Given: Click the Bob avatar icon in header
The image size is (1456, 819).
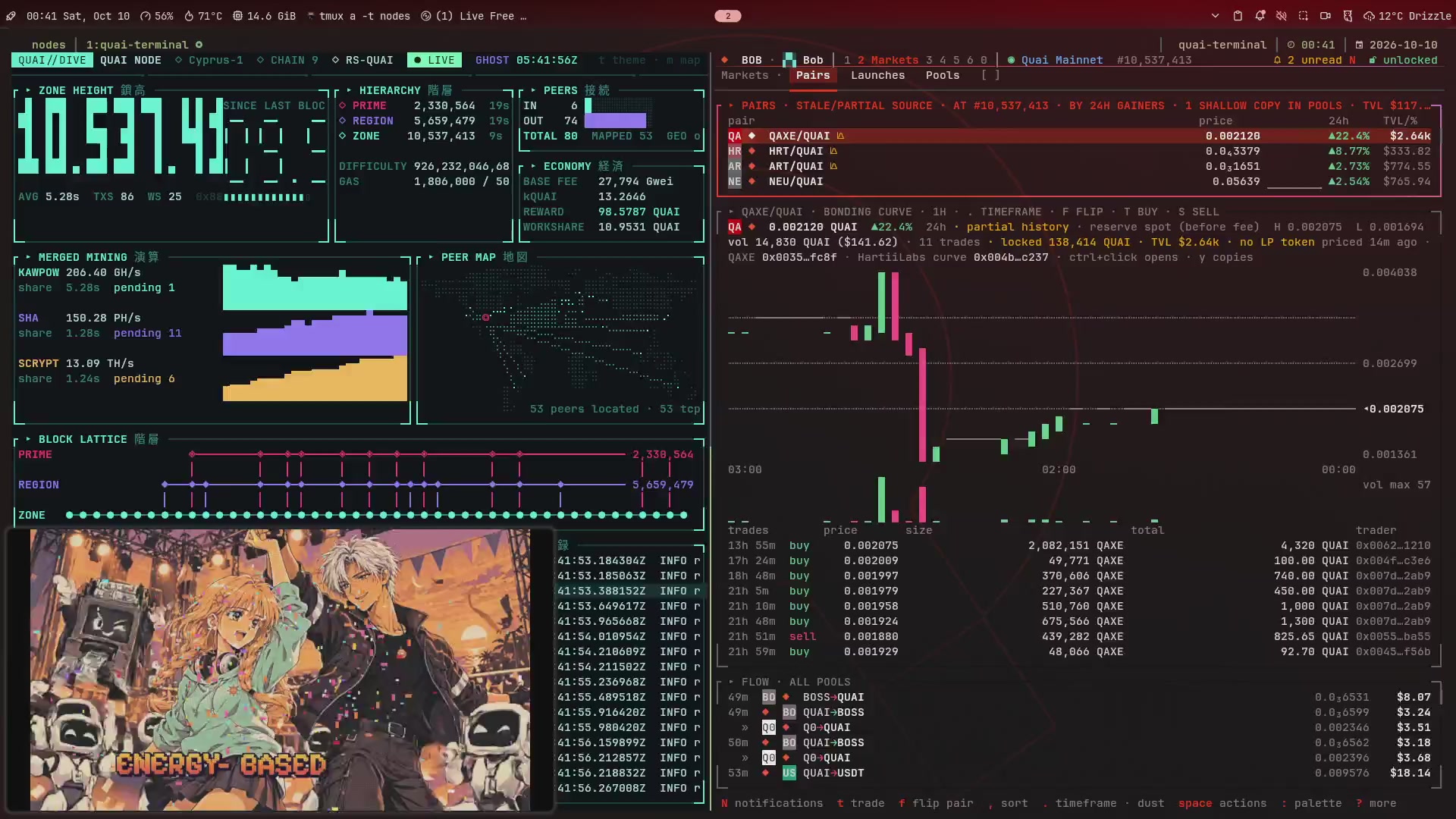Looking at the screenshot, I should coord(789,60).
